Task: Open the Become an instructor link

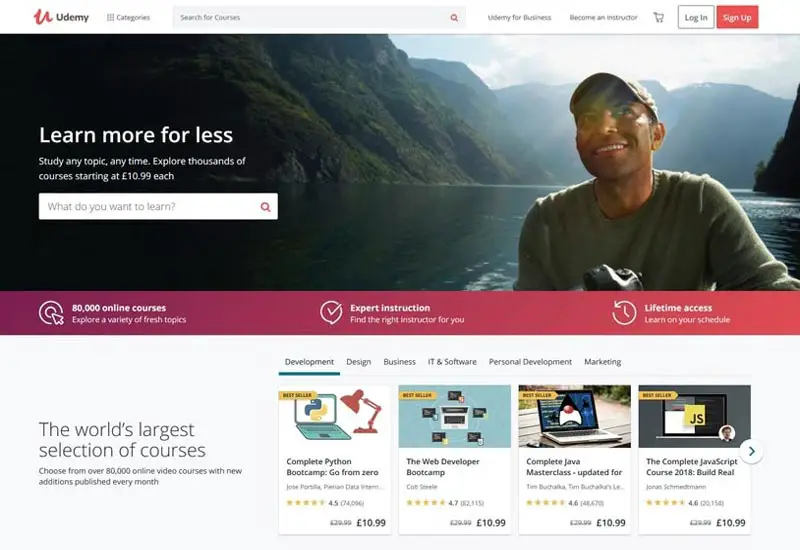Action: click(604, 17)
